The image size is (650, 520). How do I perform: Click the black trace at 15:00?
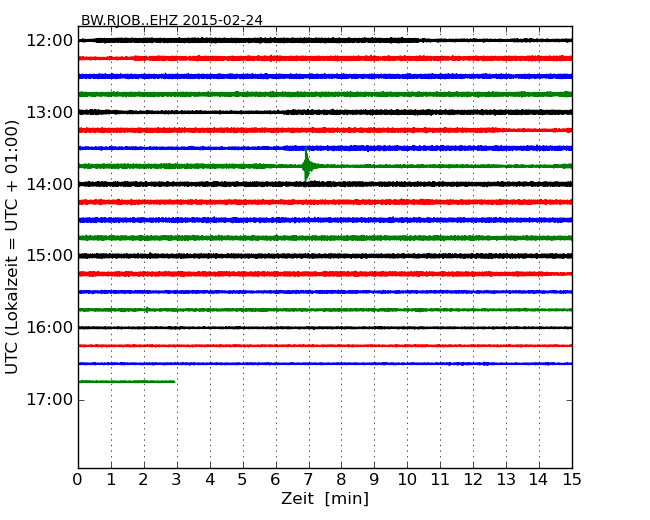pyautogui.click(x=325, y=256)
